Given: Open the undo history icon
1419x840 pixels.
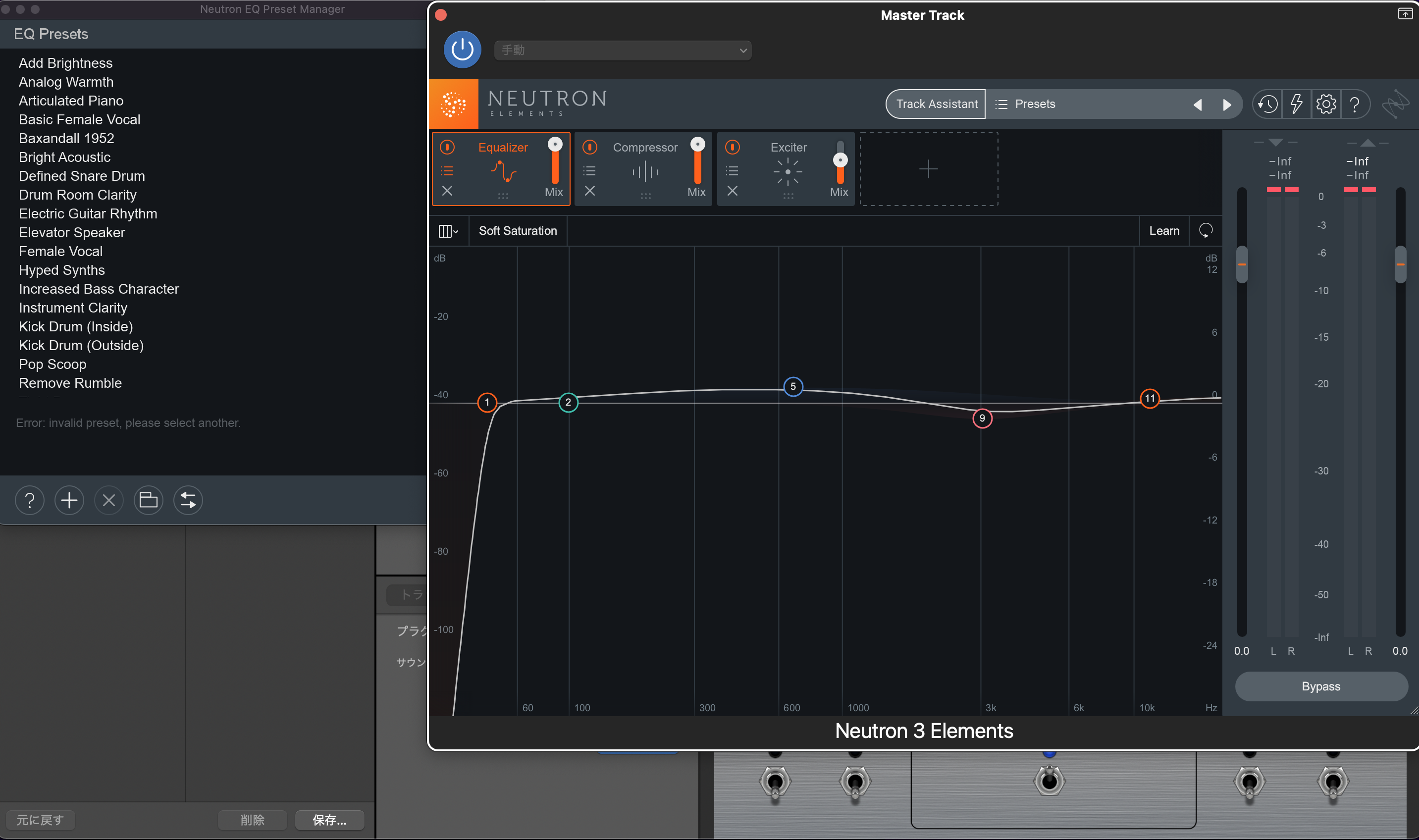Looking at the screenshot, I should (1267, 104).
